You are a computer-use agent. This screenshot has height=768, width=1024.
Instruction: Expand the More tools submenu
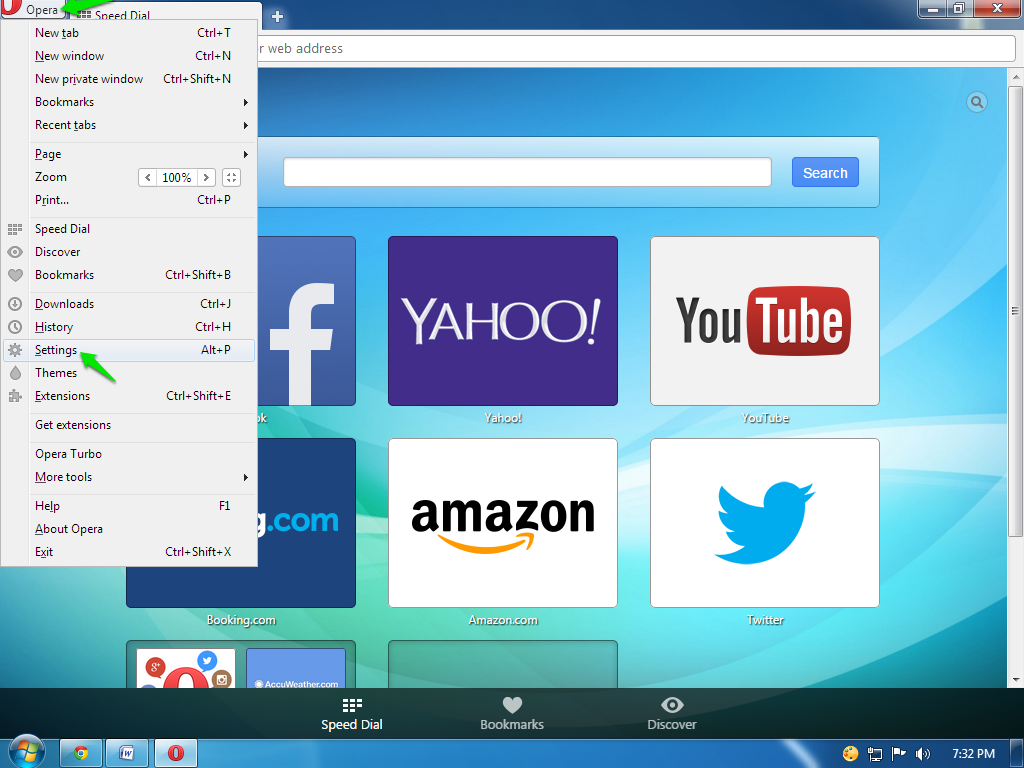pos(129,477)
